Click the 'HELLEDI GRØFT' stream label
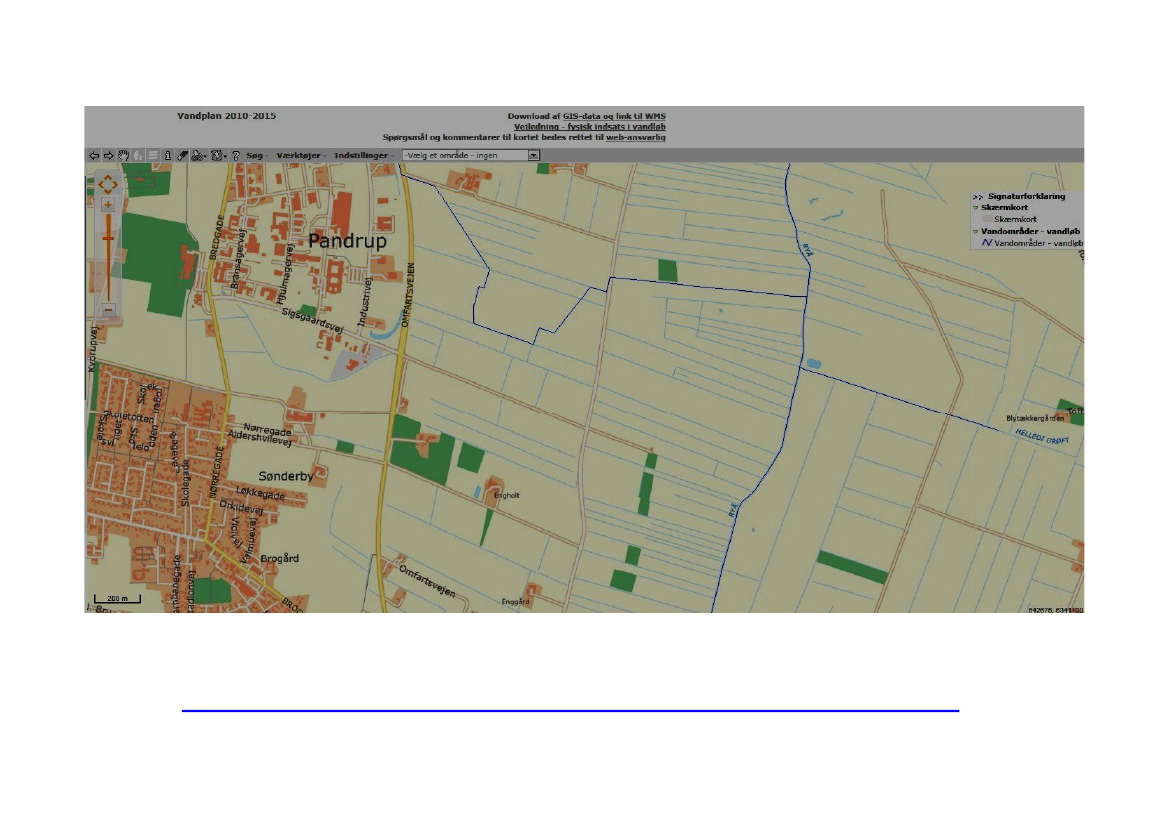The image size is (1169, 827). 1042,437
